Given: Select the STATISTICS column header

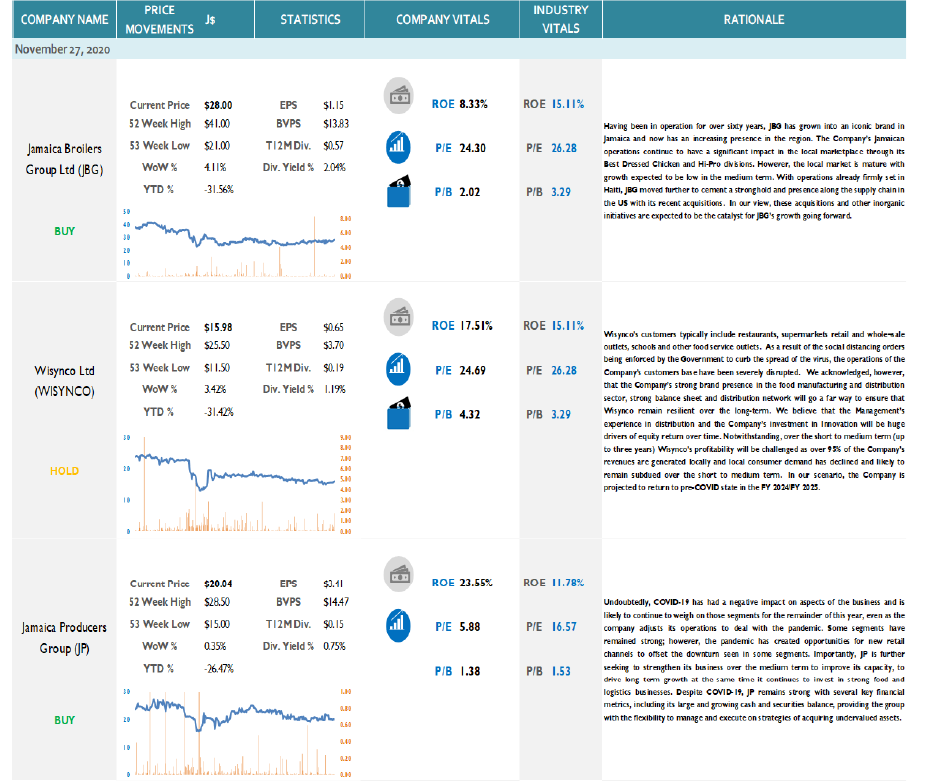Looking at the screenshot, I should pos(310,20).
